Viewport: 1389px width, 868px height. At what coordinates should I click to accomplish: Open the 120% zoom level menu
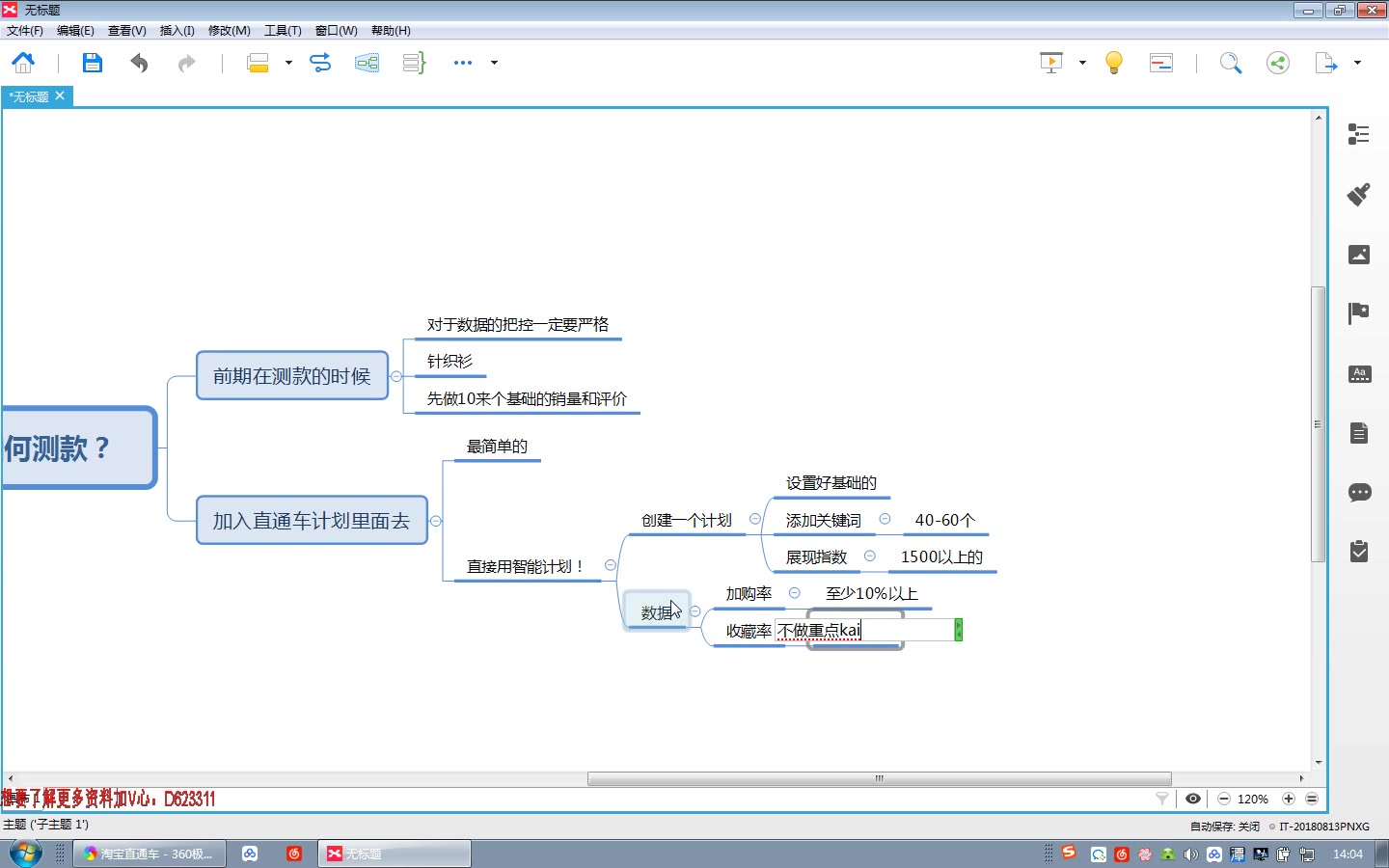tap(1253, 799)
